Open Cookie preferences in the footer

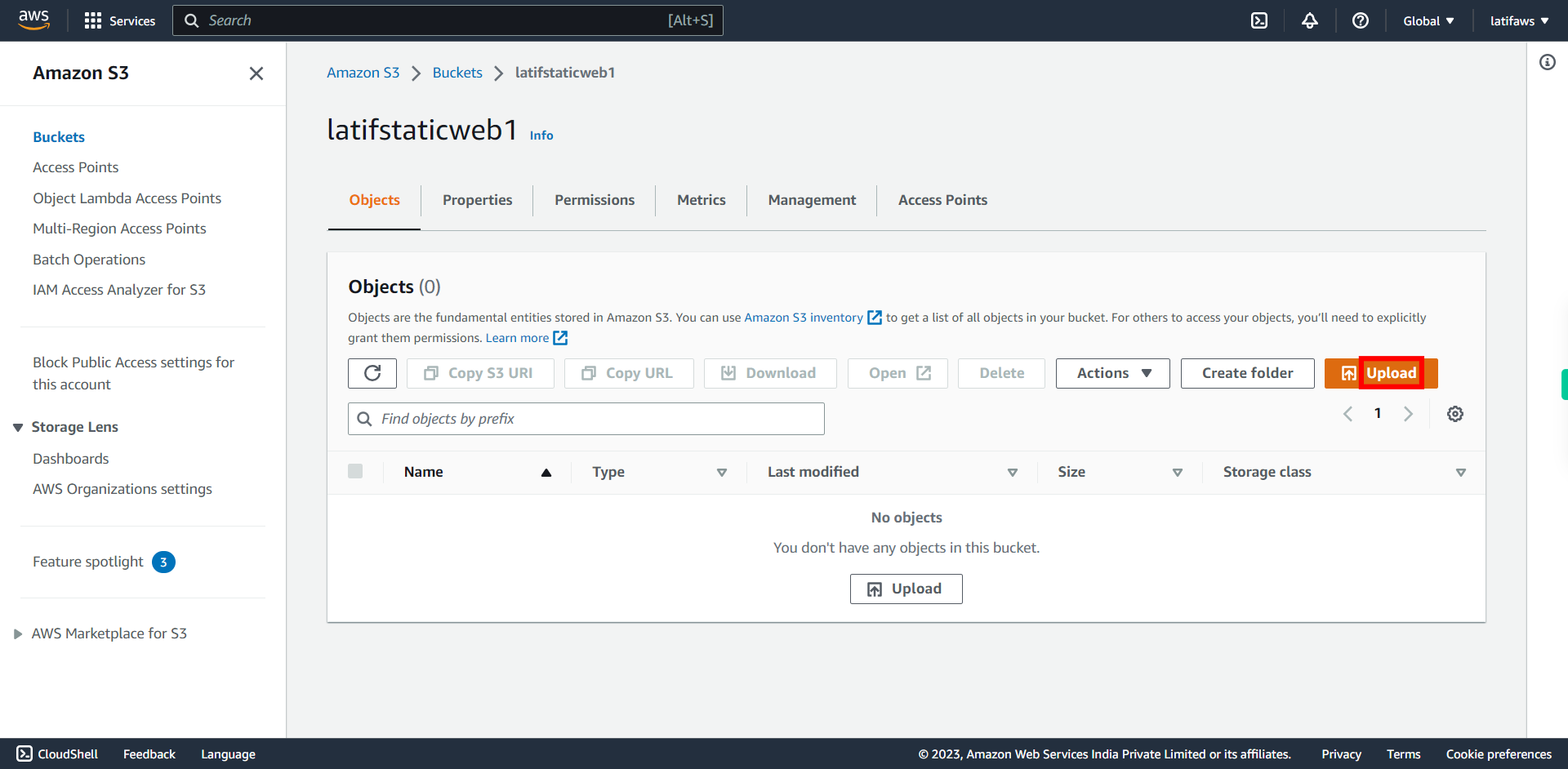point(1499,754)
